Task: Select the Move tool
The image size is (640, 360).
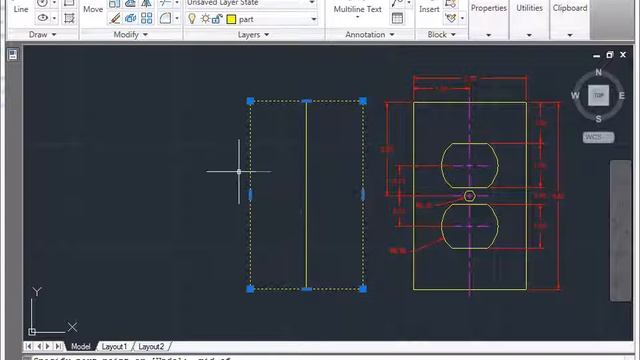Action: pyautogui.click(x=93, y=9)
